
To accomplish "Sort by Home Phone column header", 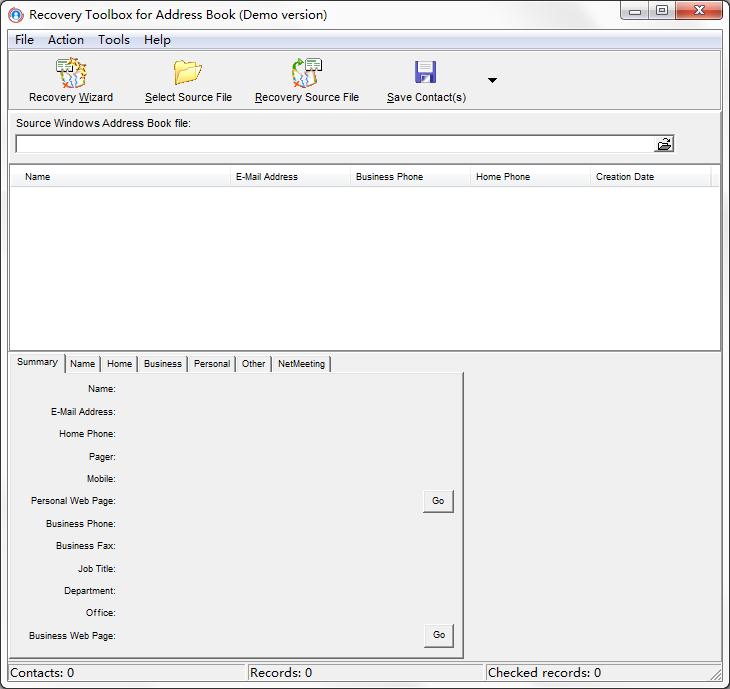I will coord(530,177).
